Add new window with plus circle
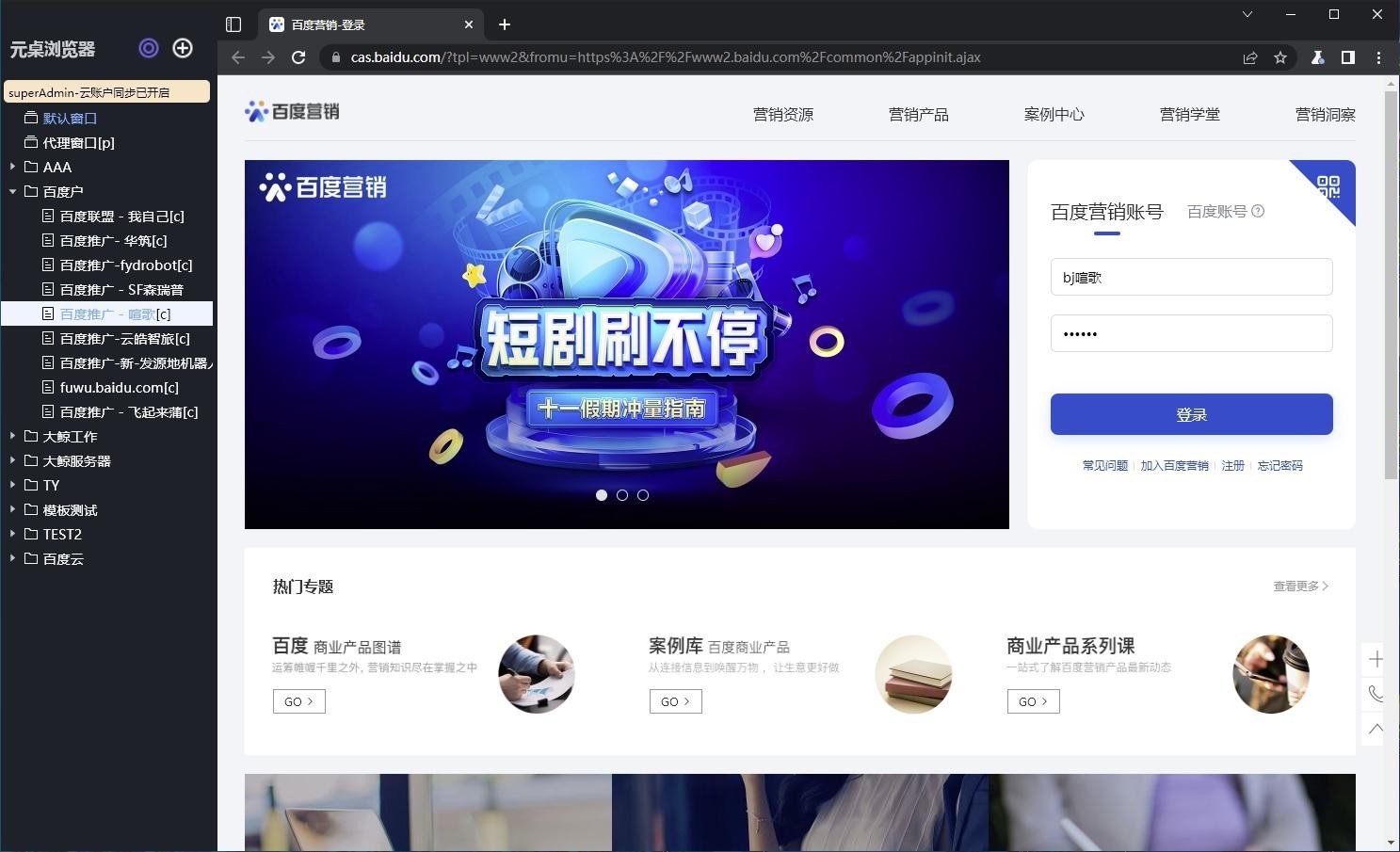The image size is (1400, 852). [183, 48]
